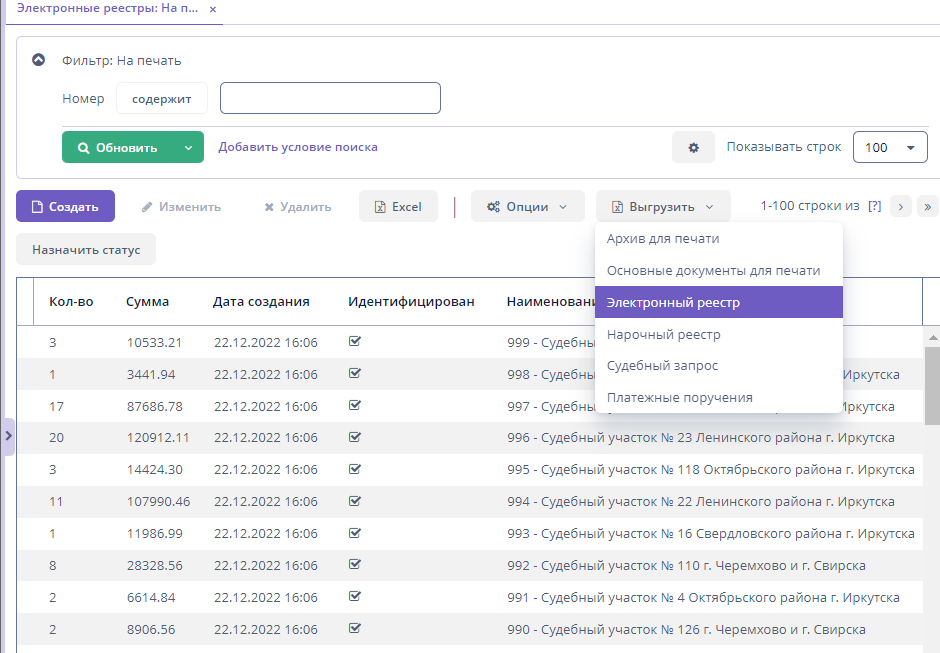Collapse the filter panel with the round arrow icon
The image size is (940, 653).
(38, 60)
